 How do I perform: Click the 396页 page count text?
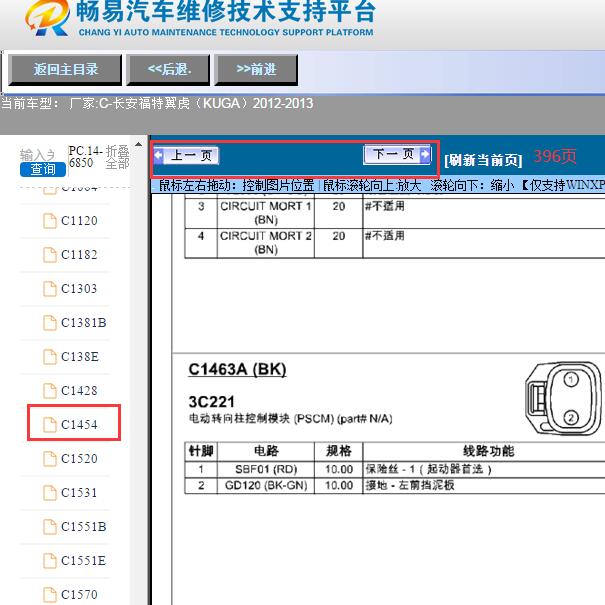tap(555, 157)
